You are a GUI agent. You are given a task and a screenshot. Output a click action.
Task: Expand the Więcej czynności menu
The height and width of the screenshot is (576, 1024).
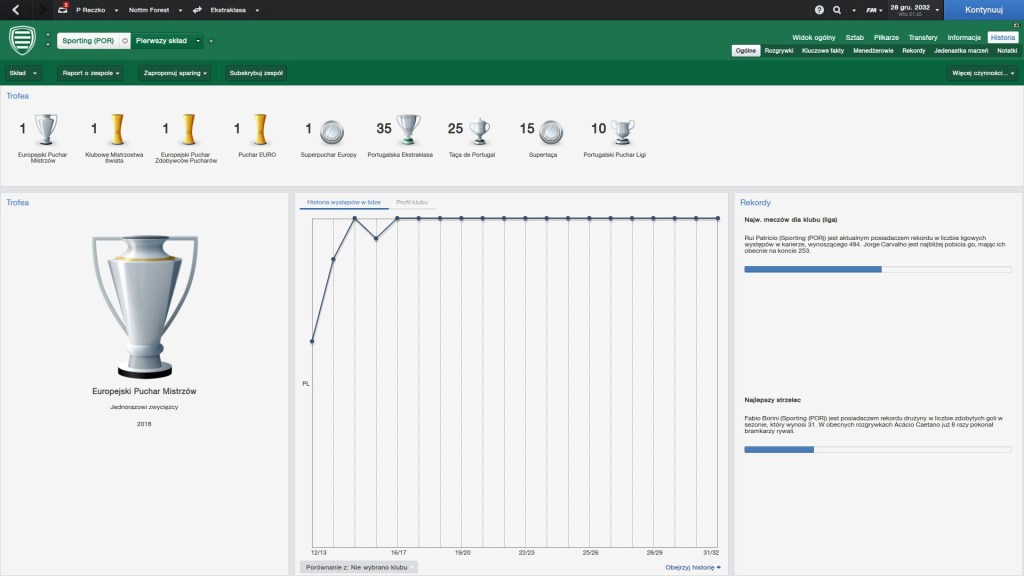[x=982, y=73]
